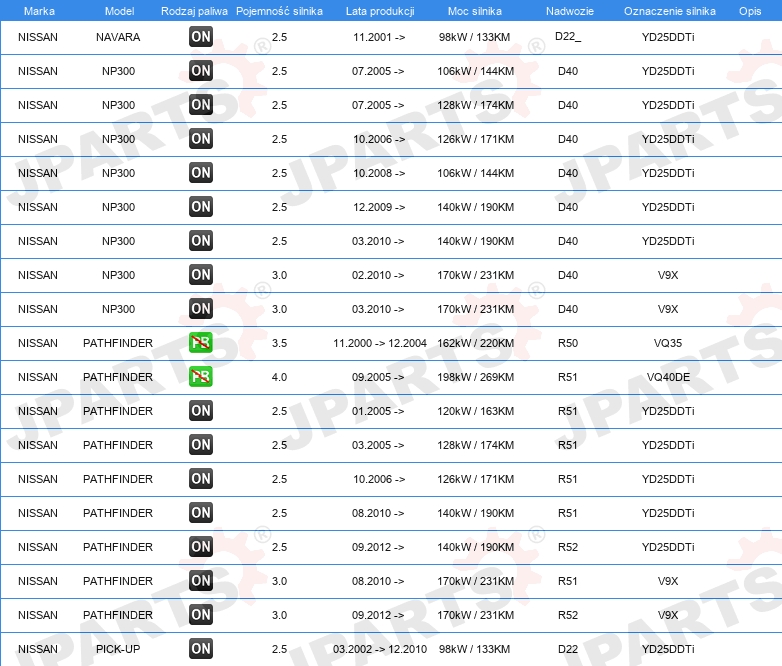This screenshot has width=782, height=666.
Task: Click the 09.2005 -> production date cell
Action: pyautogui.click(x=378, y=377)
